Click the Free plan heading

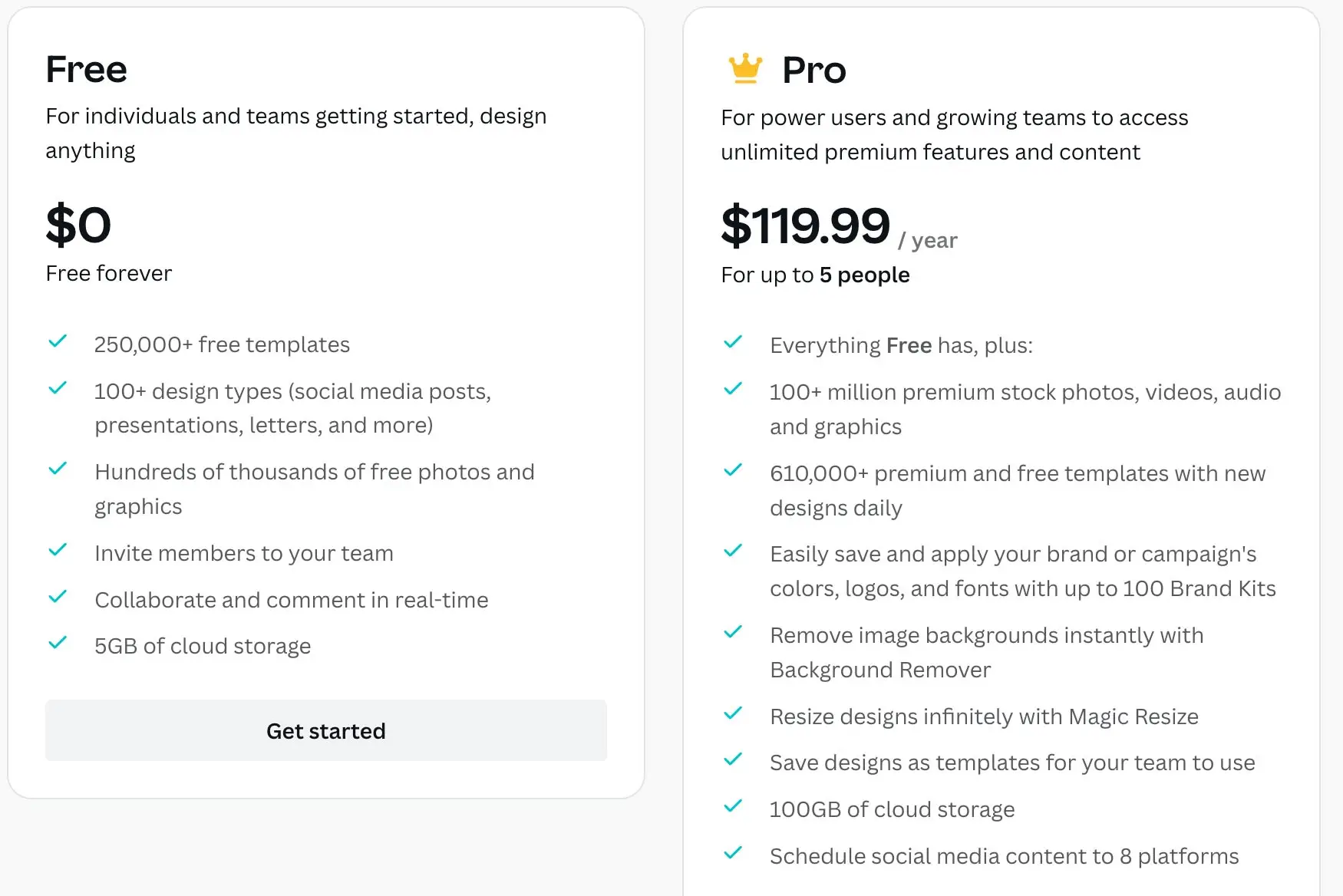[x=86, y=69]
